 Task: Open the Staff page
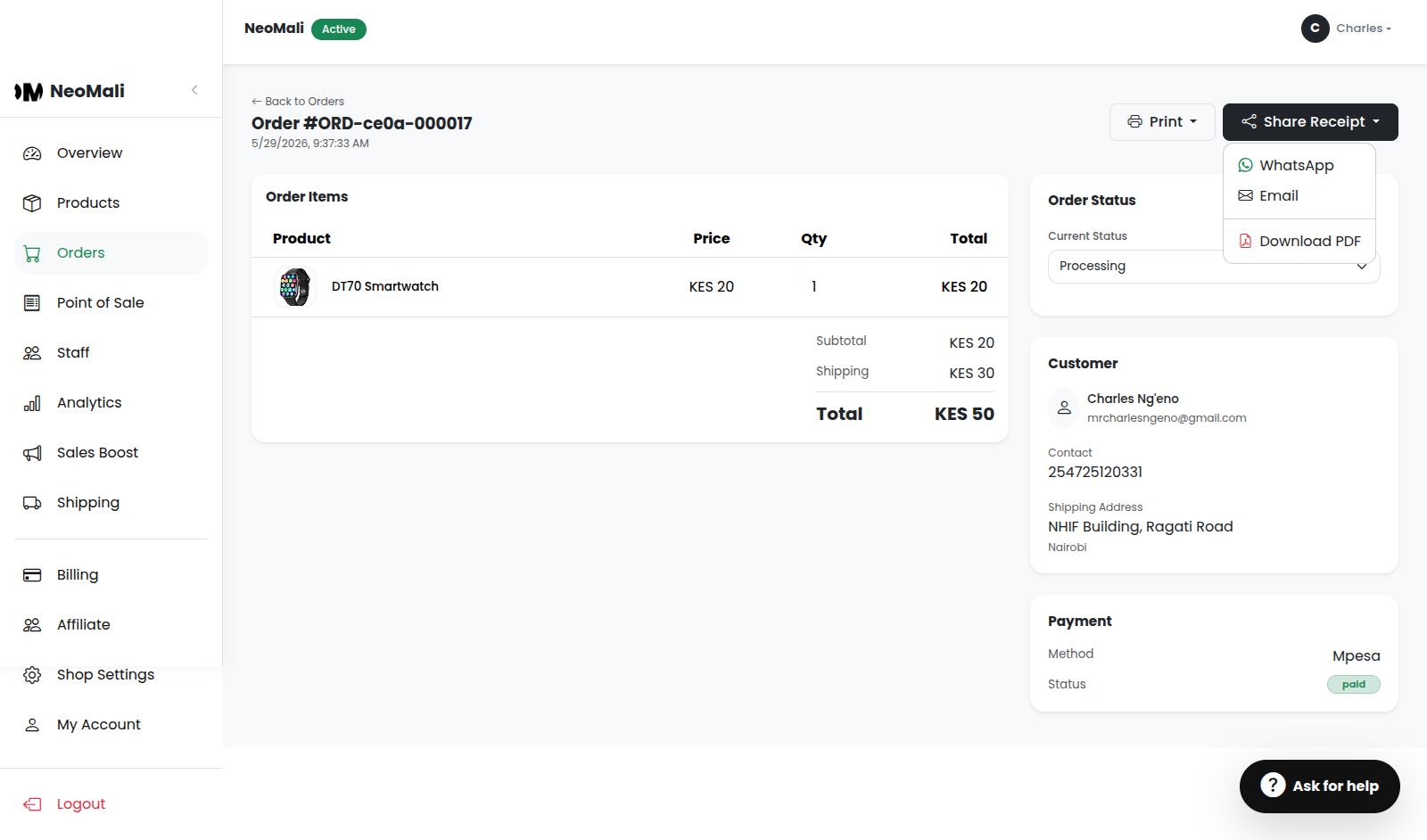111,353
